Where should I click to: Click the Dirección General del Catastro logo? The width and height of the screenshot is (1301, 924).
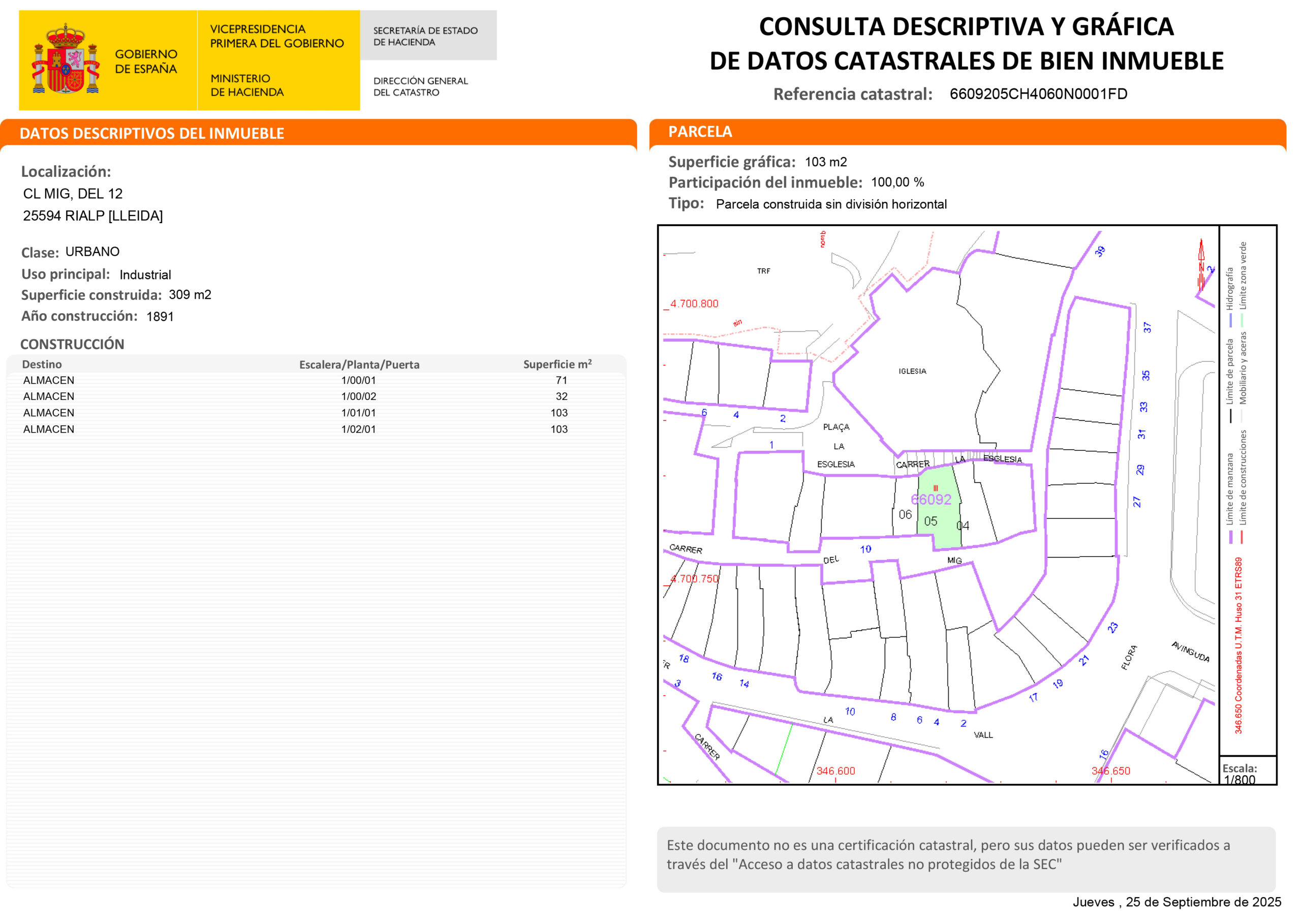420,86
